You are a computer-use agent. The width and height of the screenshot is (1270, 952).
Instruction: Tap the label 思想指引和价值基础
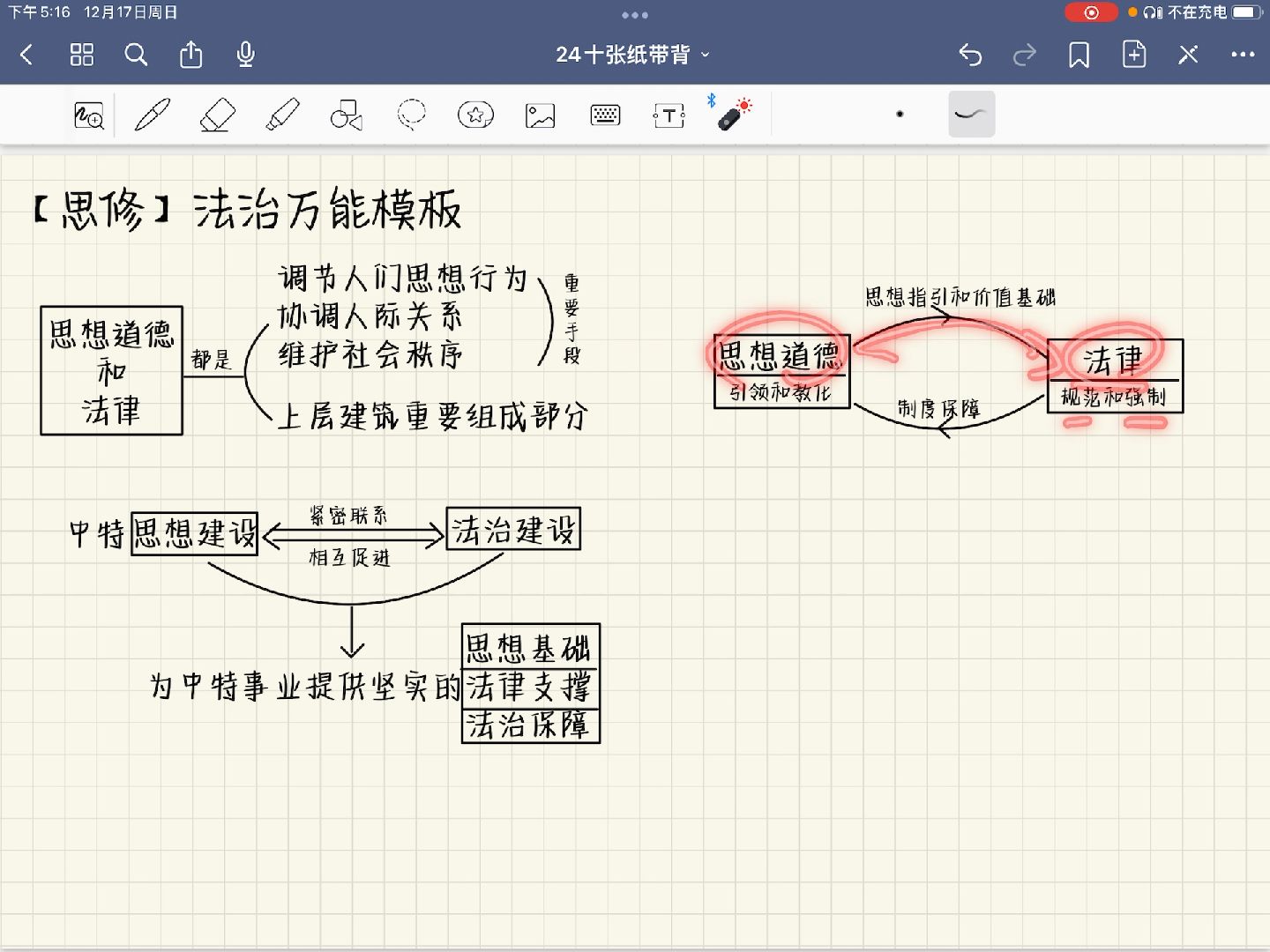960,297
